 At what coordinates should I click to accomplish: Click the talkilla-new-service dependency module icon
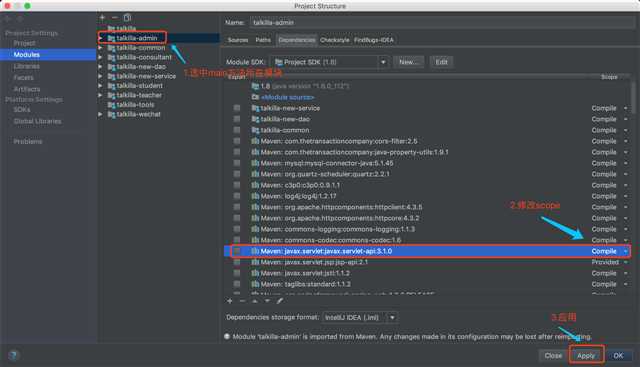pyautogui.click(x=255, y=108)
